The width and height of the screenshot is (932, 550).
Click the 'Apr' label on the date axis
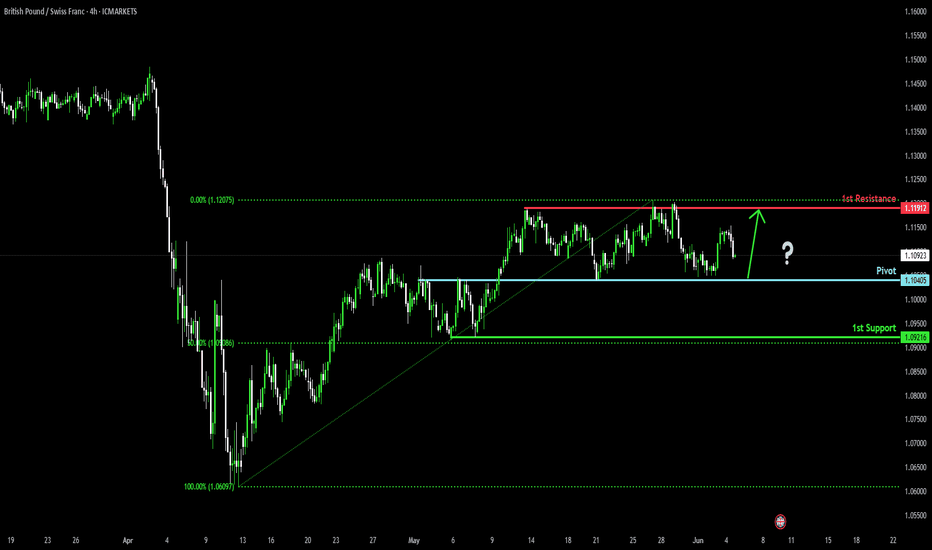(127, 540)
